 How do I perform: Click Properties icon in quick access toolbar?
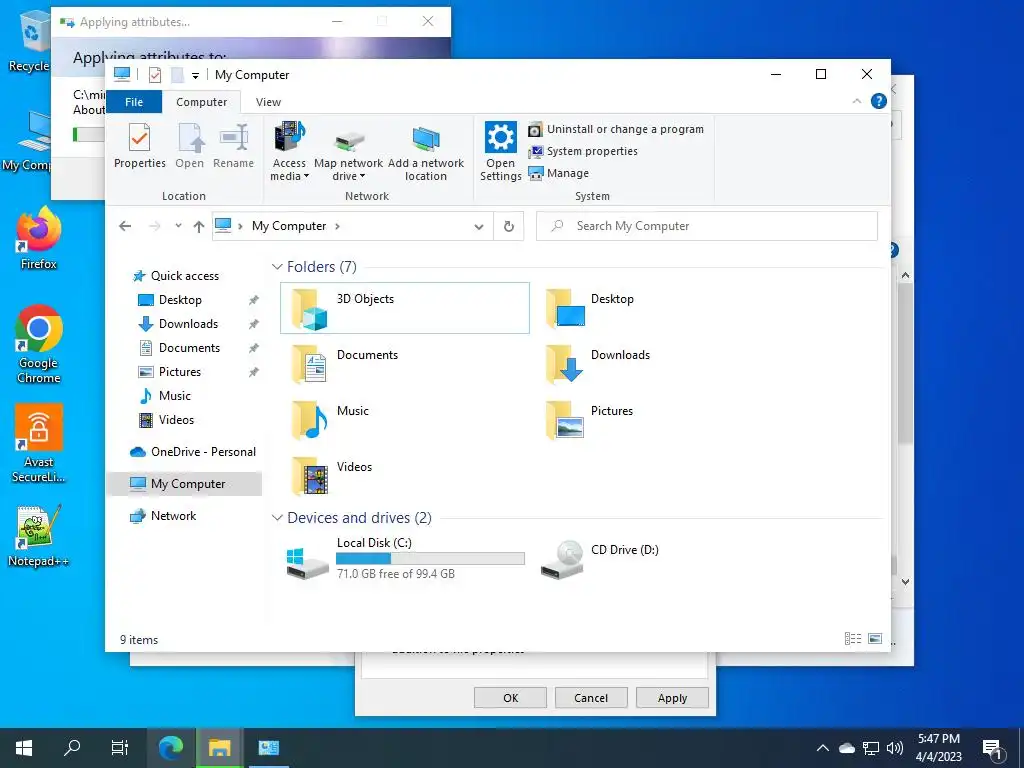(x=155, y=75)
